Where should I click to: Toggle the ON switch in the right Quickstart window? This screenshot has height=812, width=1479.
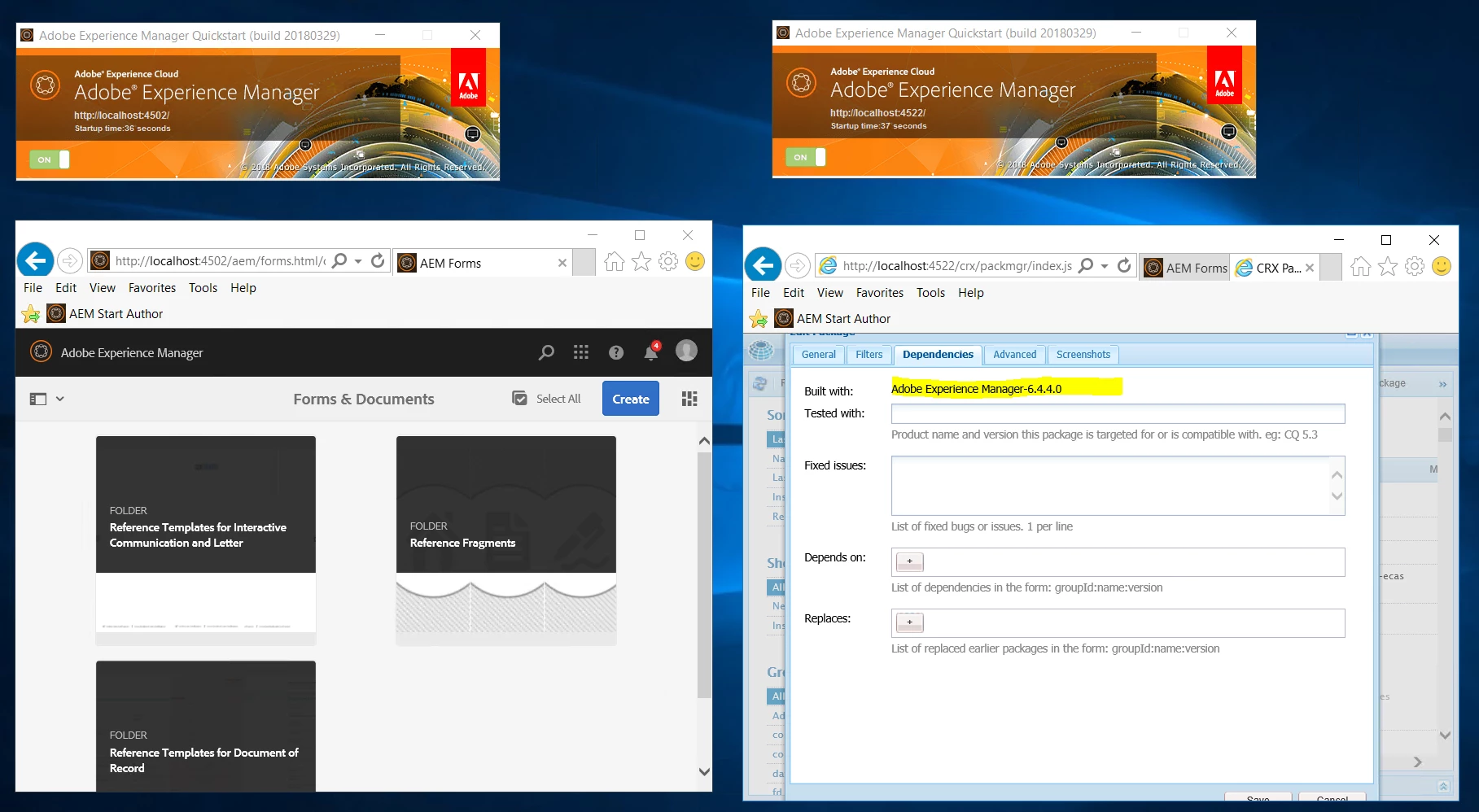point(806,157)
